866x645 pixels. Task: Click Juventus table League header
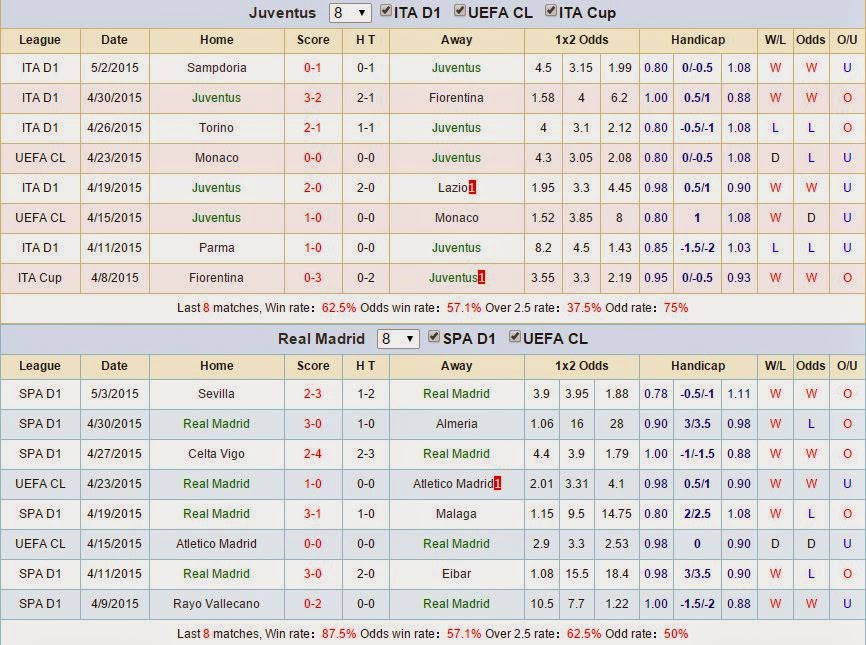(x=40, y=40)
